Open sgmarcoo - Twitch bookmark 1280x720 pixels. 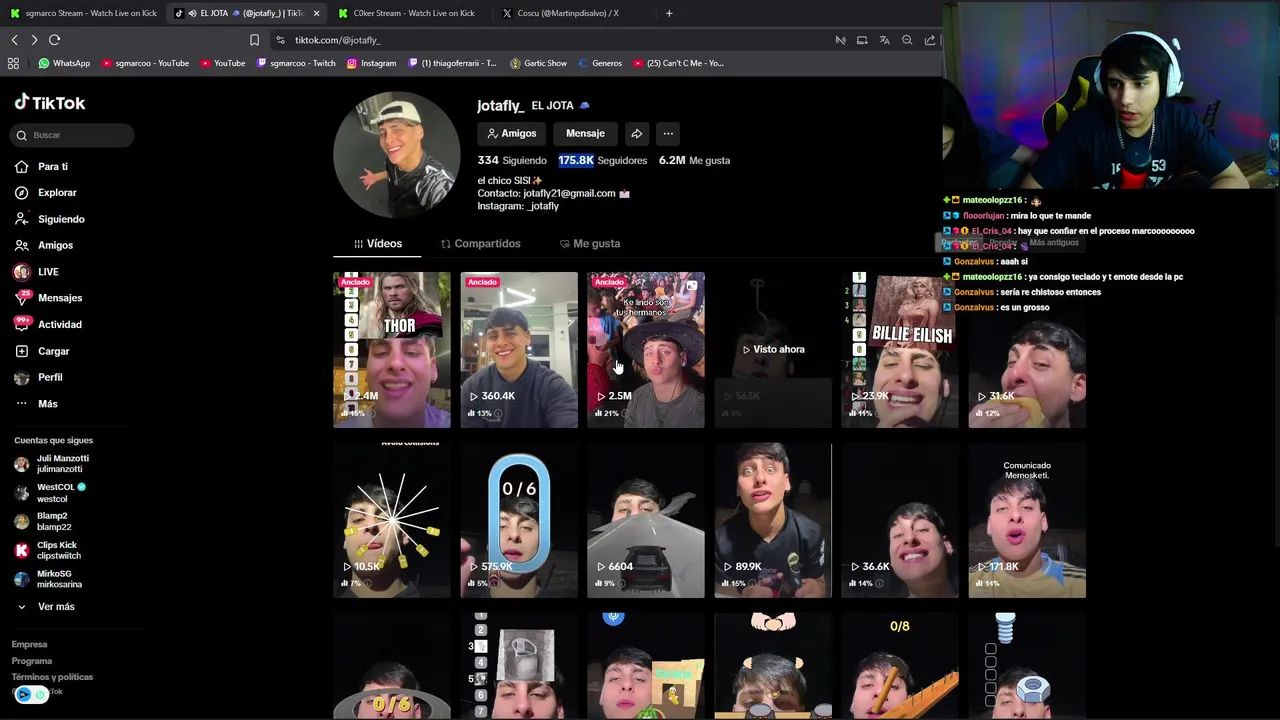click(296, 63)
